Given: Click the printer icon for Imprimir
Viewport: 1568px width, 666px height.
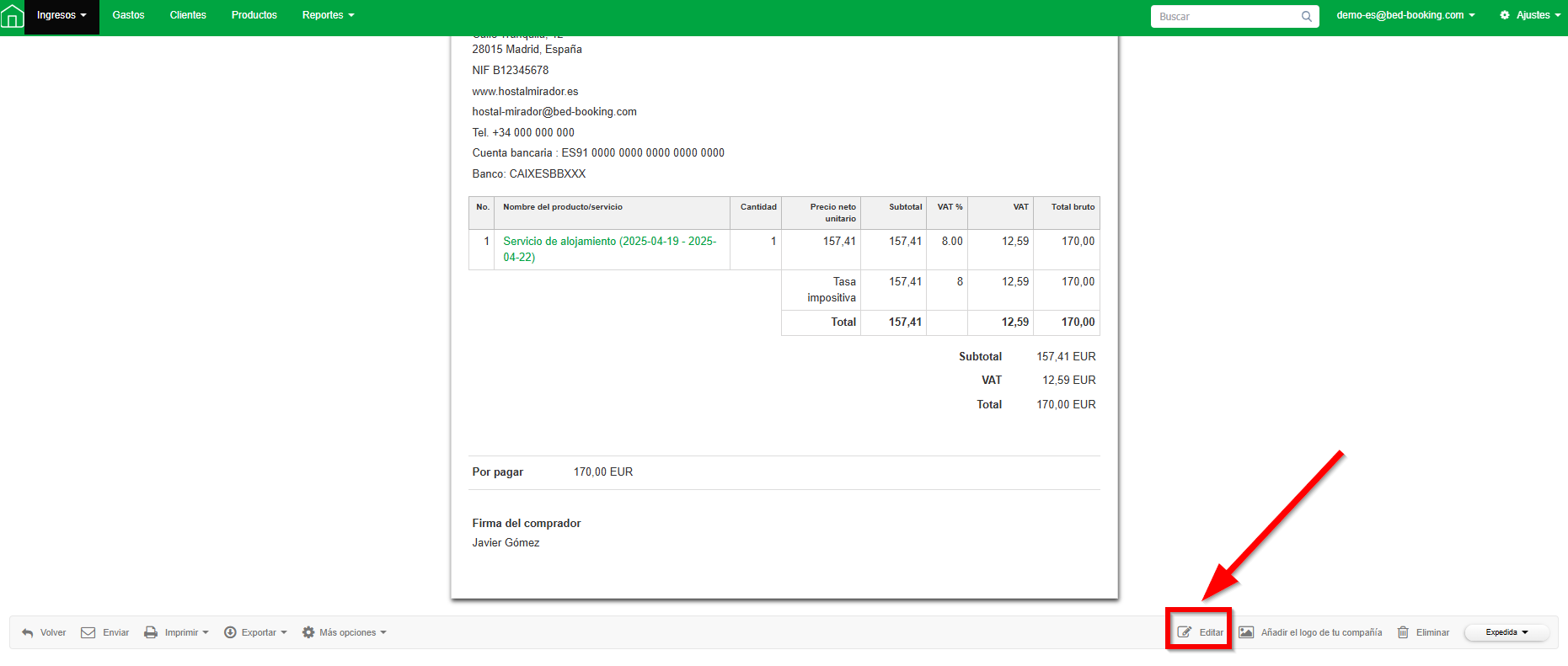Looking at the screenshot, I should tap(151, 632).
